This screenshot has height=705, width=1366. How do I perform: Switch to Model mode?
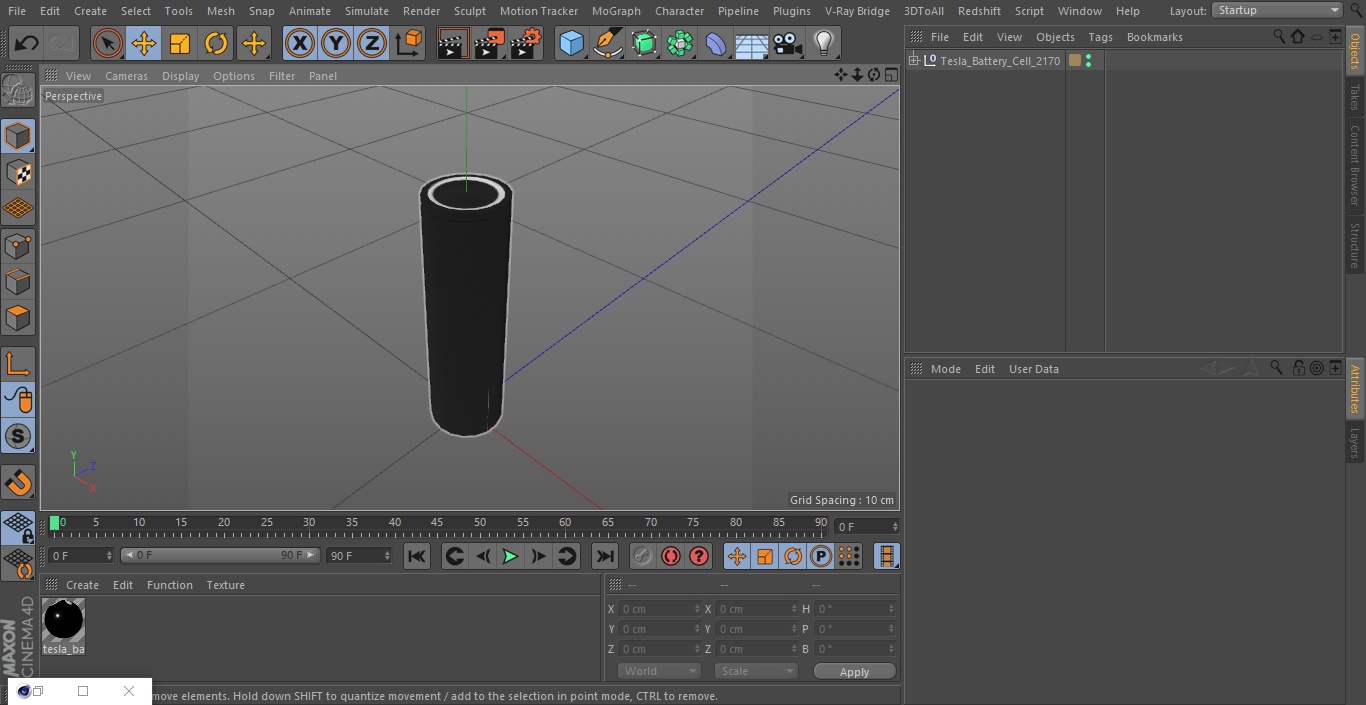(18, 136)
